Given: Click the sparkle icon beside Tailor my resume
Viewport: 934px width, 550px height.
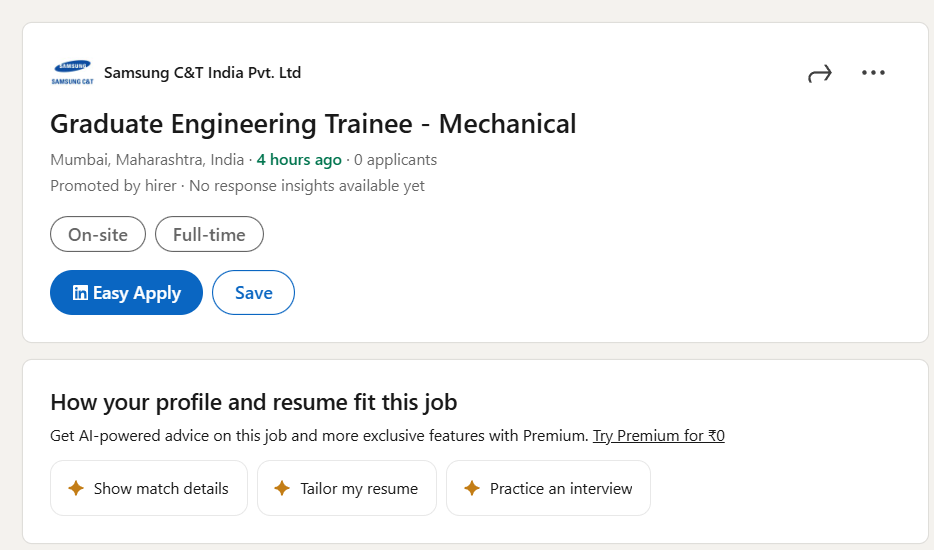Looking at the screenshot, I should [282, 489].
